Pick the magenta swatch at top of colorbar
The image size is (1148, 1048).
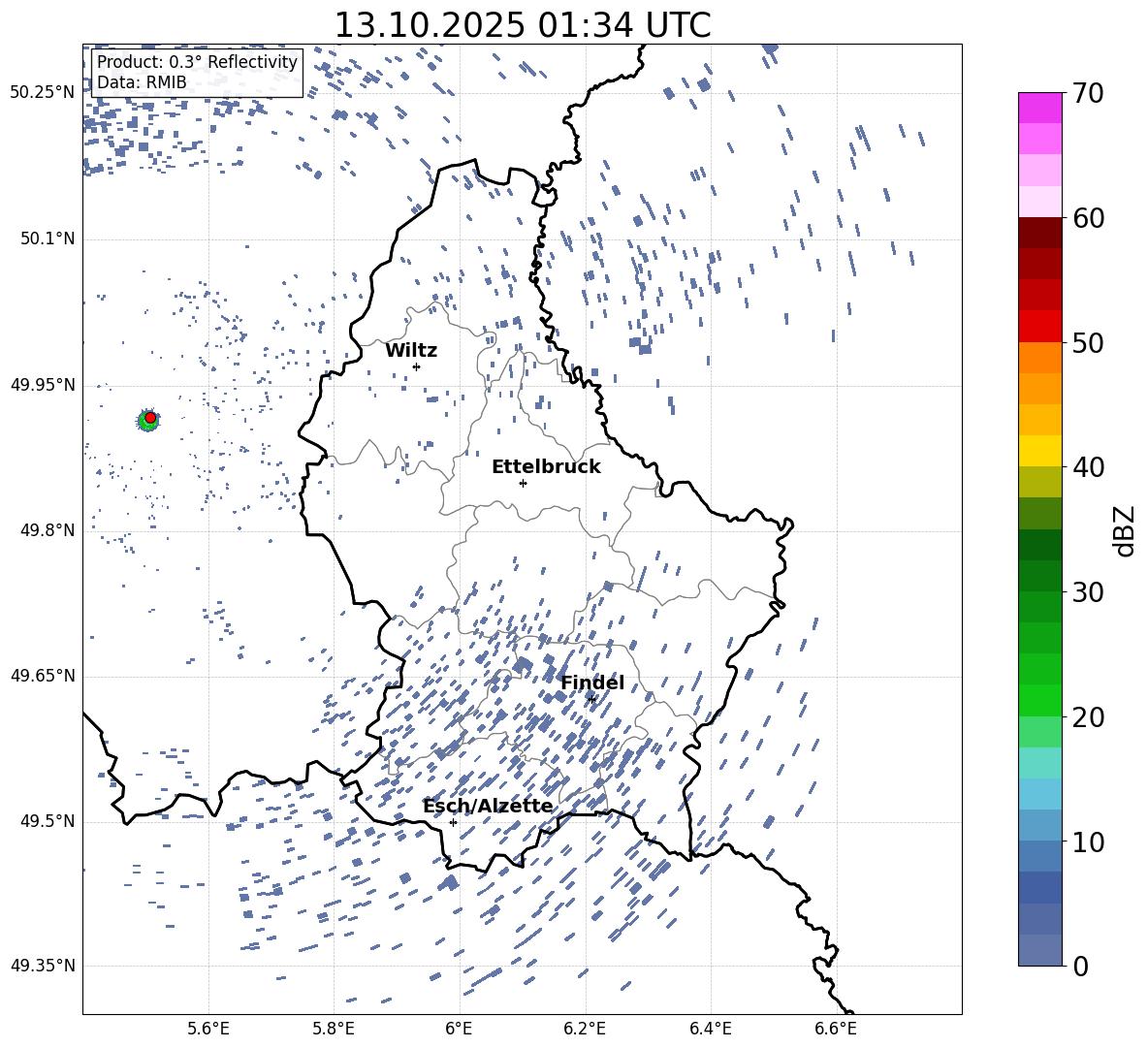[1039, 108]
